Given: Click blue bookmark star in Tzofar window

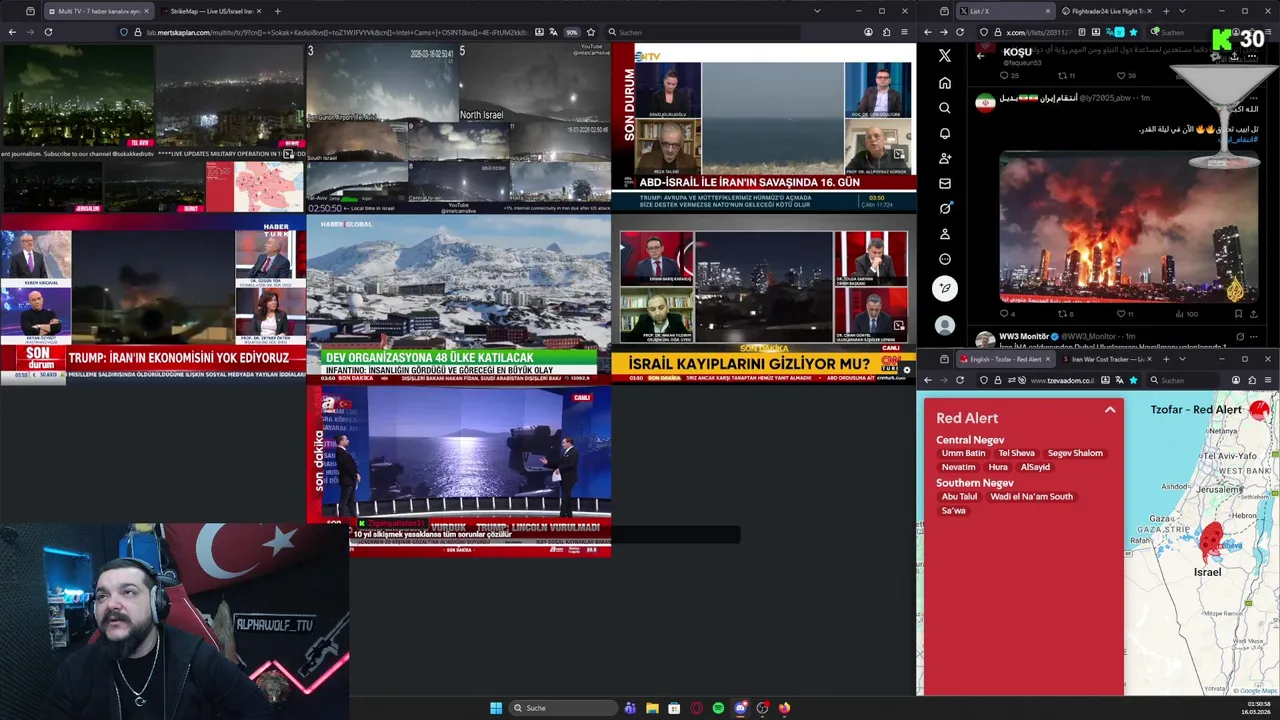Looking at the screenshot, I should point(1133,380).
